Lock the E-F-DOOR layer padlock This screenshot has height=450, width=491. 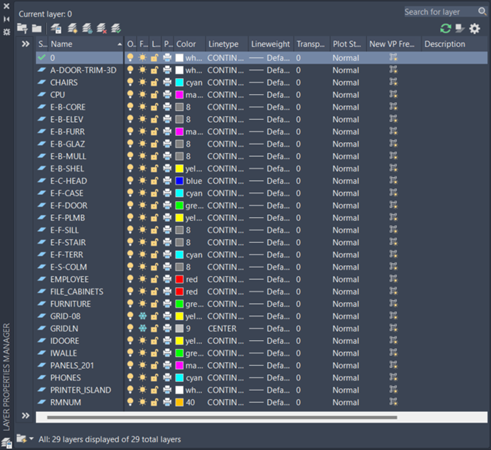tap(154, 206)
